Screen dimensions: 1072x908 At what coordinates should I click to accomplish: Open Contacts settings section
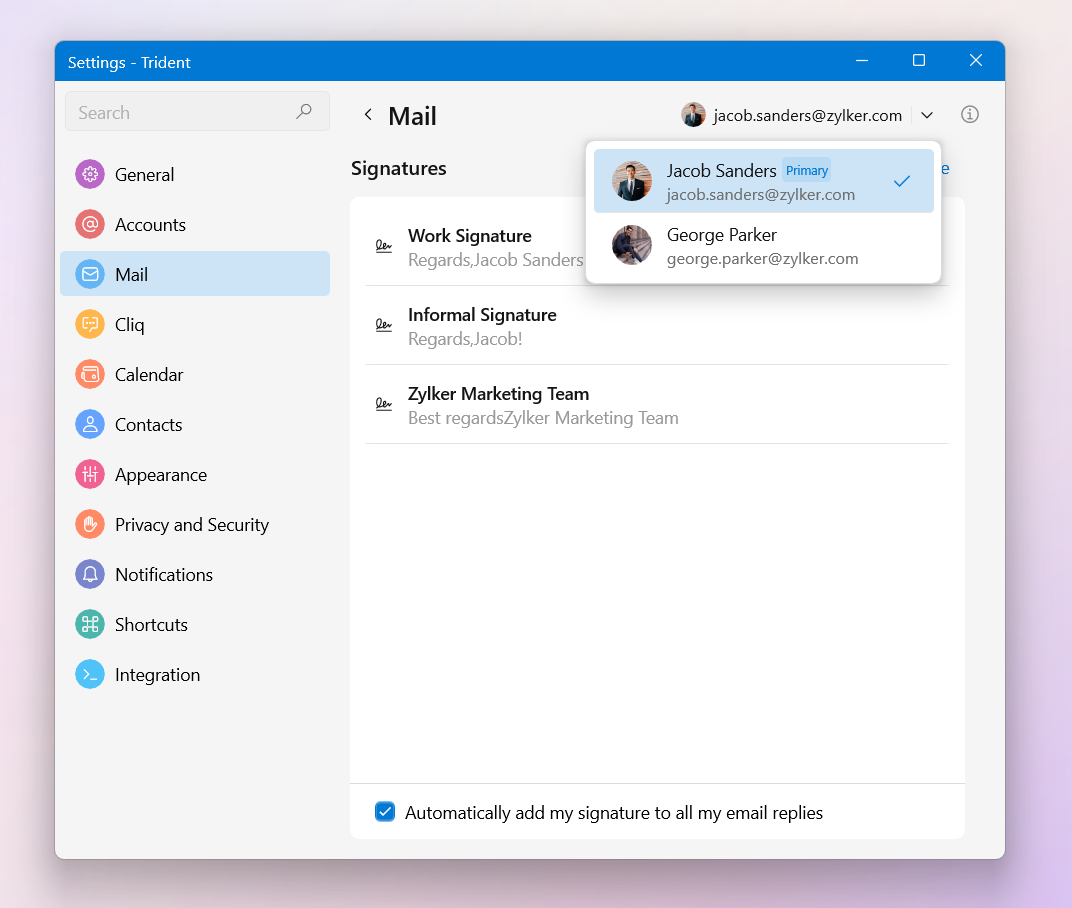(x=195, y=424)
